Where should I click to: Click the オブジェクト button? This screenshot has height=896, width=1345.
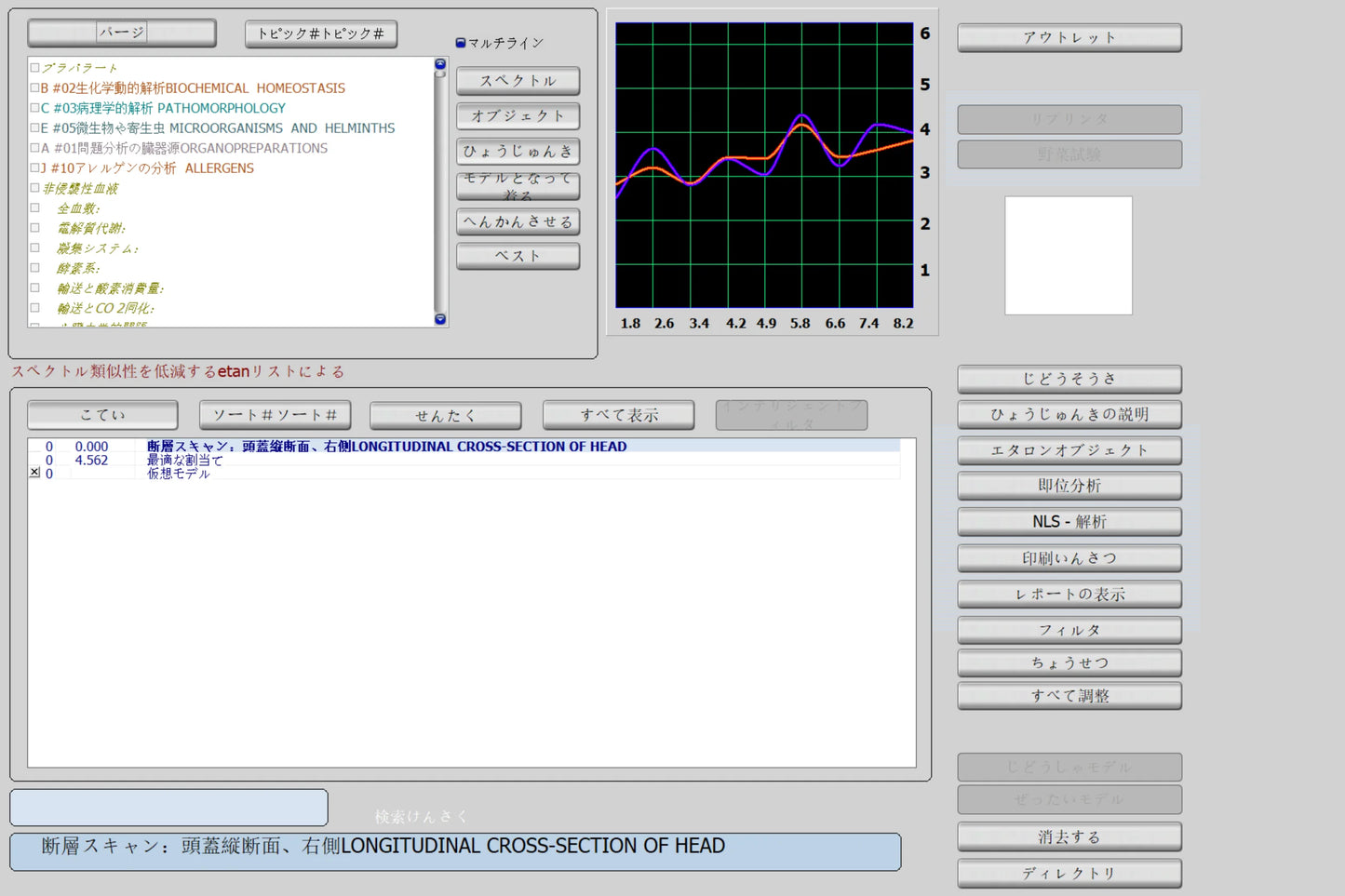pyautogui.click(x=518, y=116)
